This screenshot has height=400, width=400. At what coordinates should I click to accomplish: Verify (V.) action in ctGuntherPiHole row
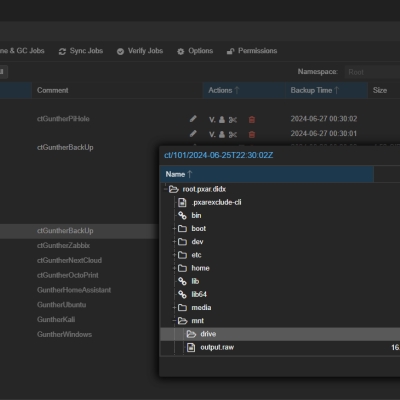[x=212, y=120]
